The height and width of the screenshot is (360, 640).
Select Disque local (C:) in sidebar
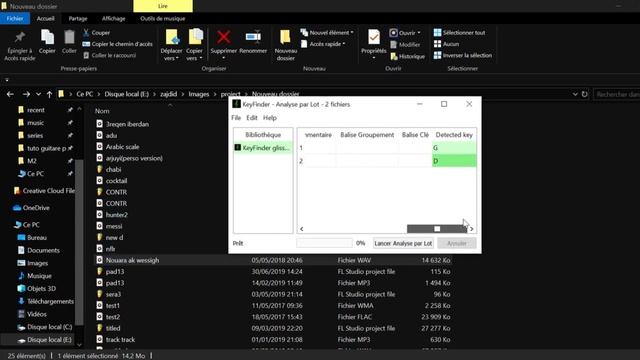click(x=45, y=327)
